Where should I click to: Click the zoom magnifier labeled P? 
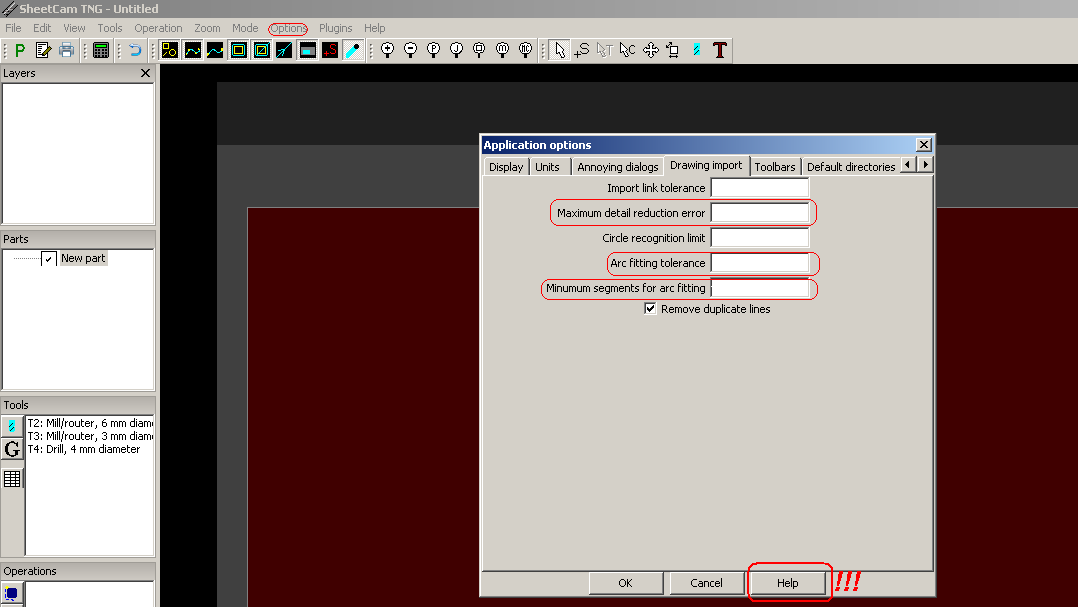pyautogui.click(x=434, y=50)
